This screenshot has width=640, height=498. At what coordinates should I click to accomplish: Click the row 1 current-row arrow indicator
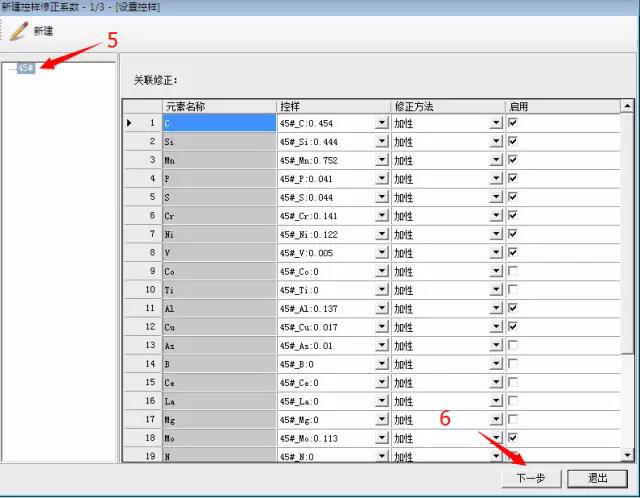[x=129, y=123]
